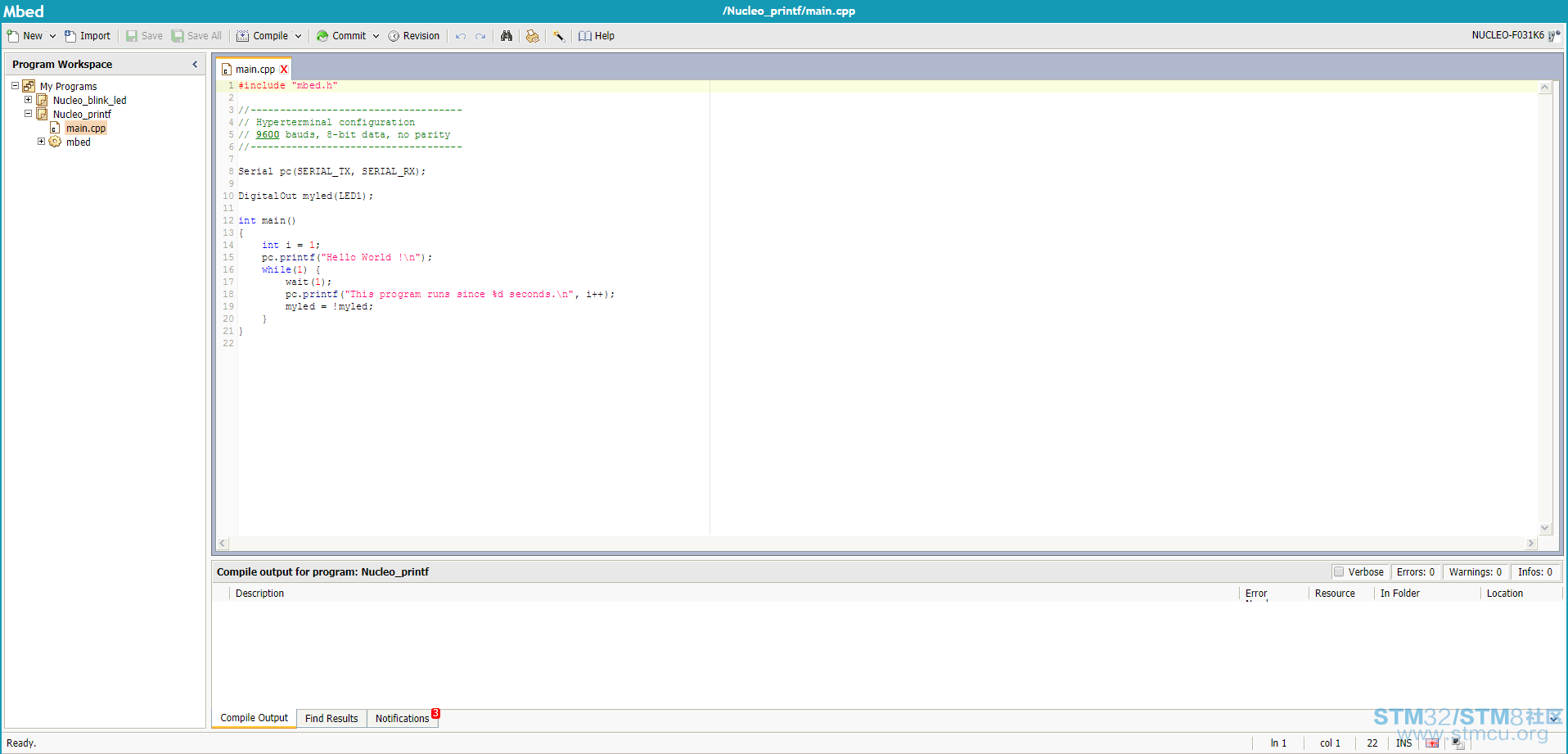1568x754 pixels.
Task: Click the format code wand icon
Action: tap(559, 36)
